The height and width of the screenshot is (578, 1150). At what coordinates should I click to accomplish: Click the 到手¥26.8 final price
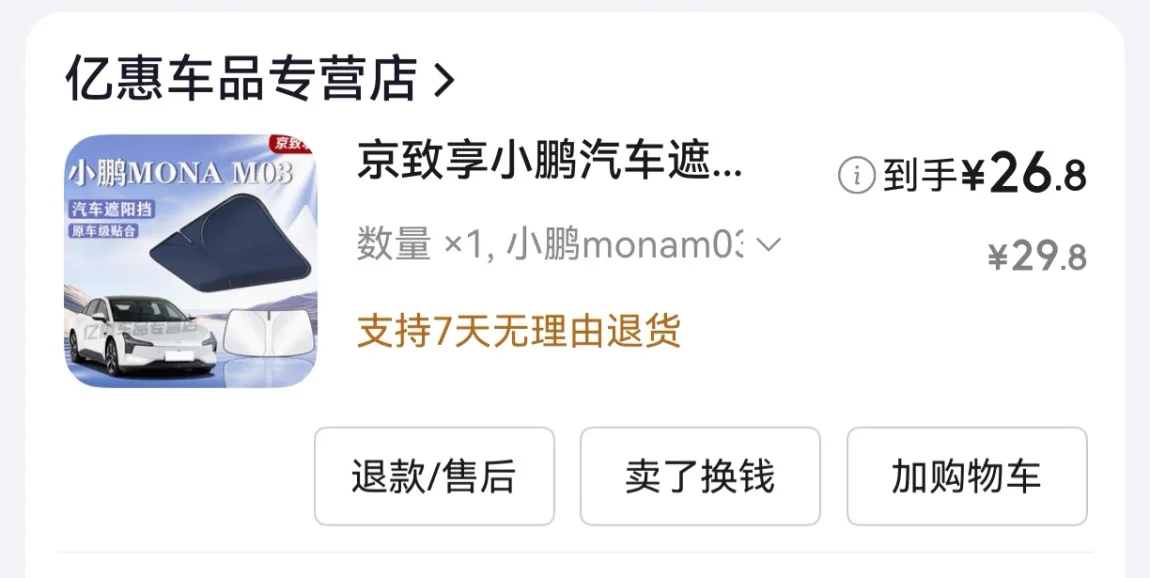(984, 175)
